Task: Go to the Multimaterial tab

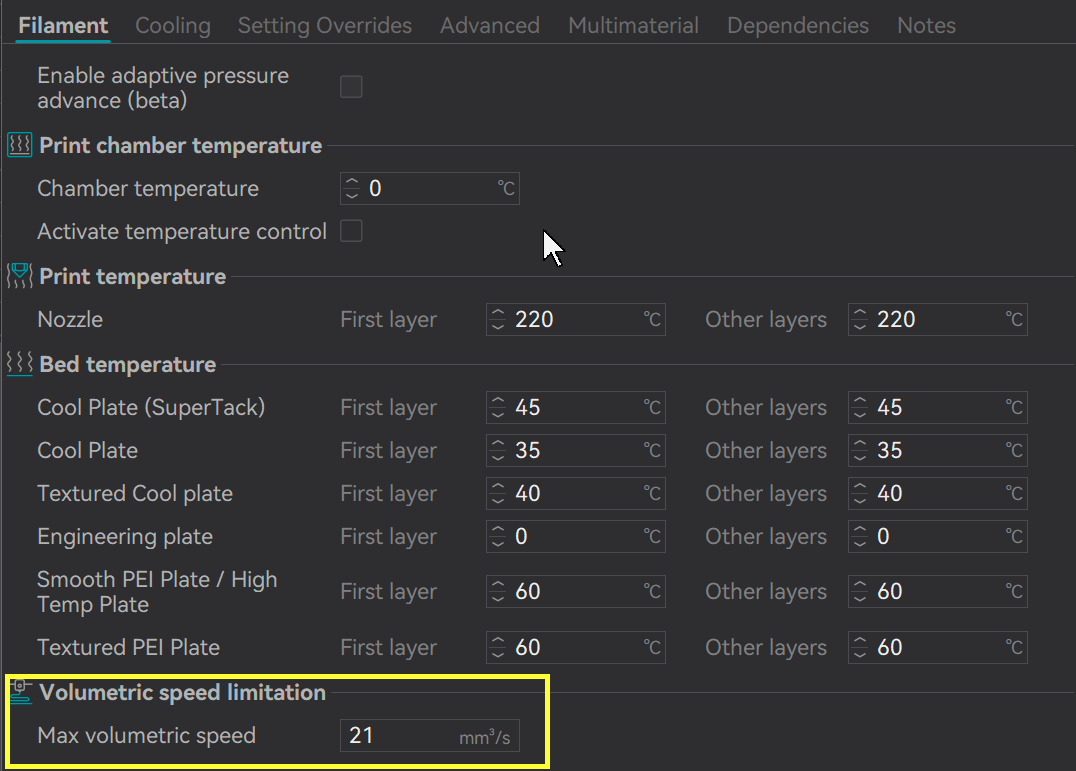Action: click(633, 26)
